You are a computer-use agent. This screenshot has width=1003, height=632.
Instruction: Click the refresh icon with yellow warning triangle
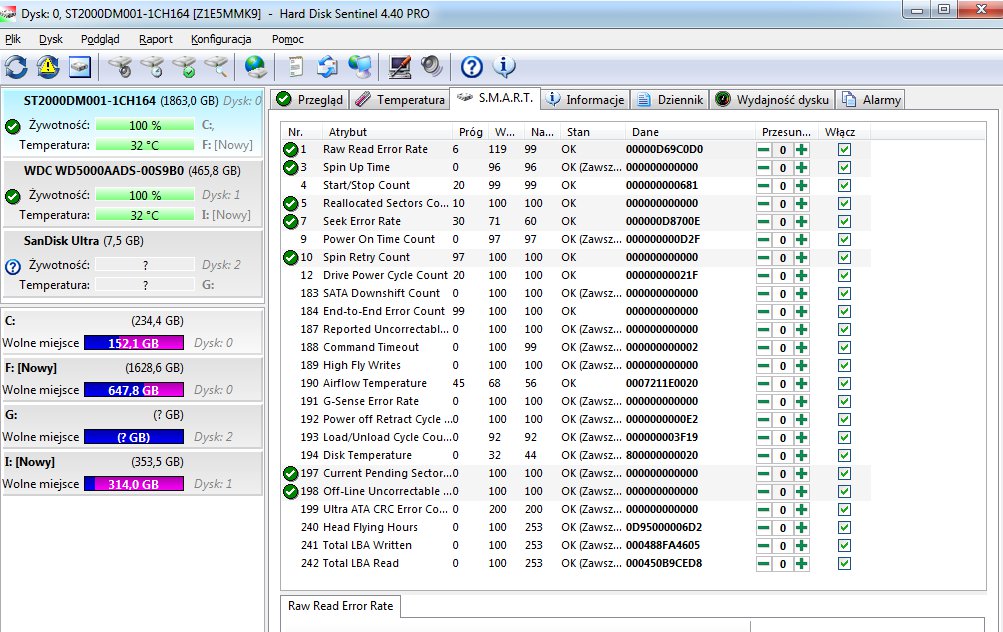click(48, 67)
